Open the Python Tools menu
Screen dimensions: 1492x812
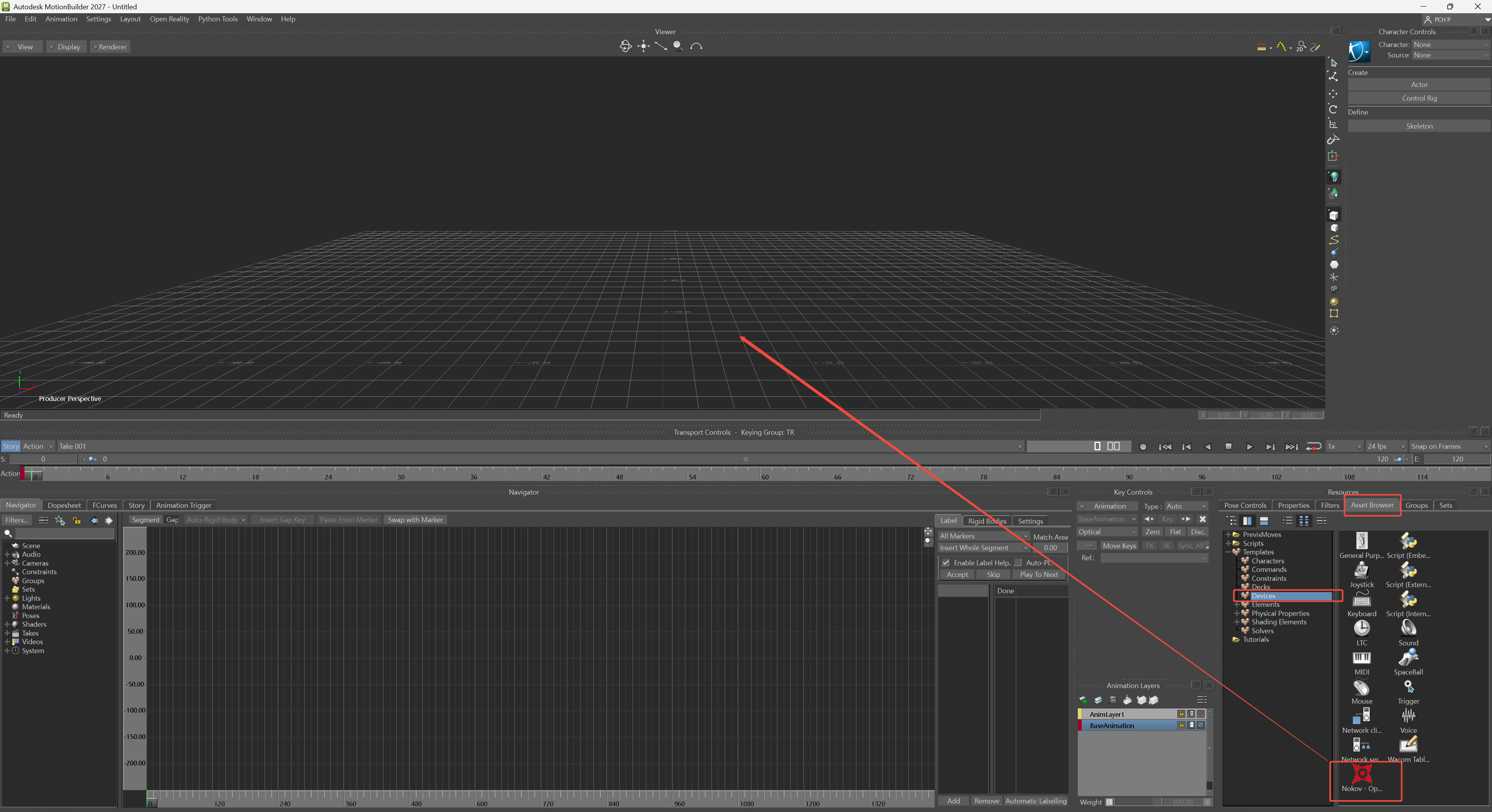pyautogui.click(x=218, y=19)
